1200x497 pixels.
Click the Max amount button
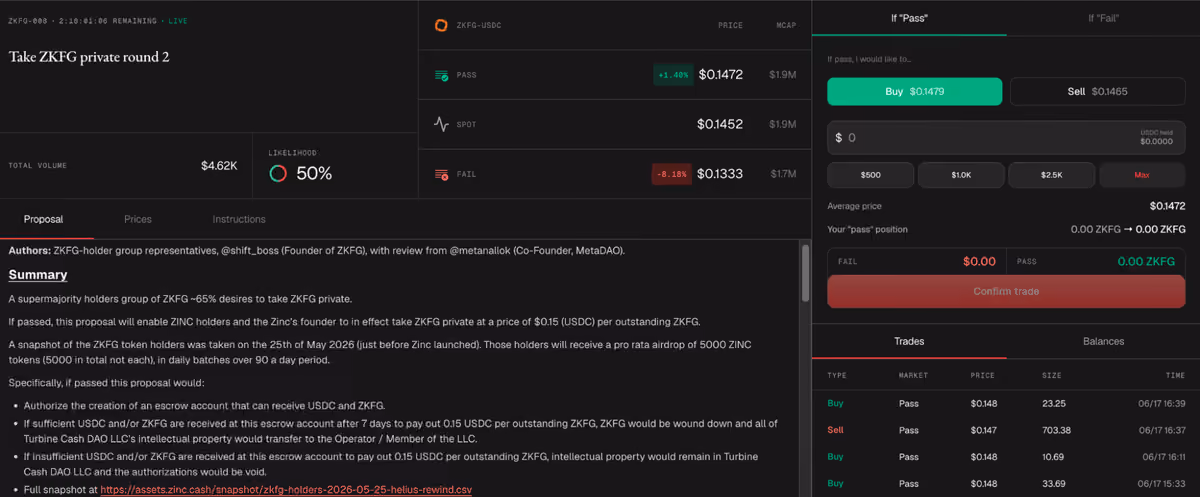[x=1142, y=175]
